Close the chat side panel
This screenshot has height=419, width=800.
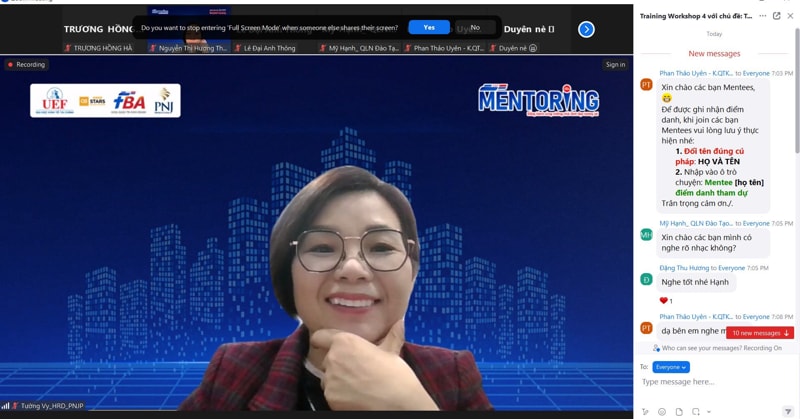click(x=790, y=16)
